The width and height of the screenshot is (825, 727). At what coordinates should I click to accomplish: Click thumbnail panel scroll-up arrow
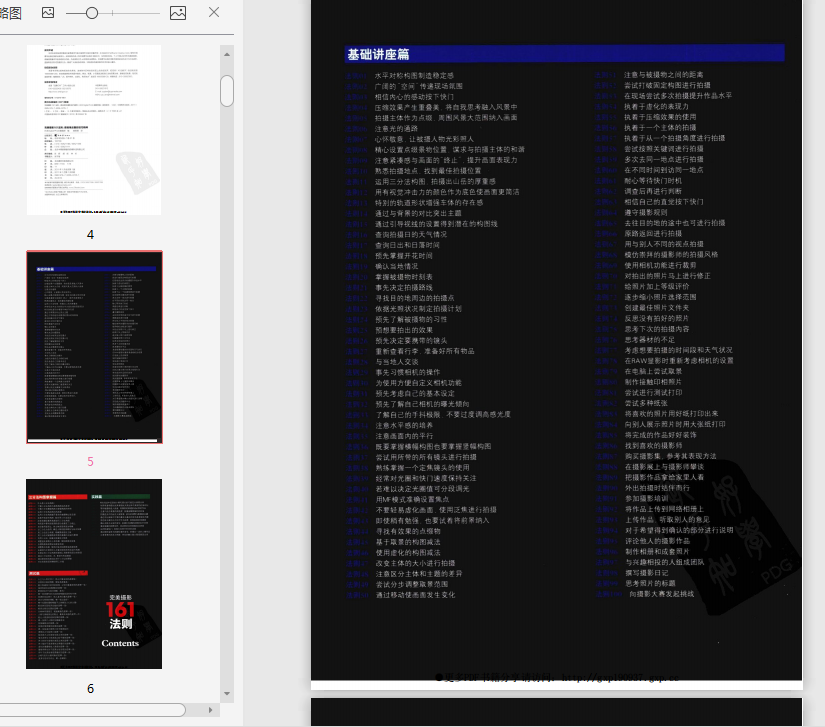tap(227, 54)
